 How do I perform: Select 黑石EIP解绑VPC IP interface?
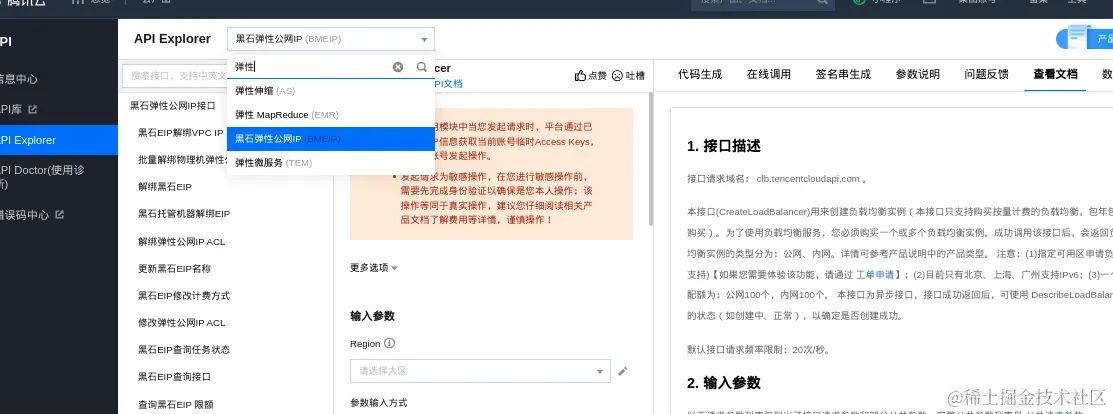click(180, 133)
